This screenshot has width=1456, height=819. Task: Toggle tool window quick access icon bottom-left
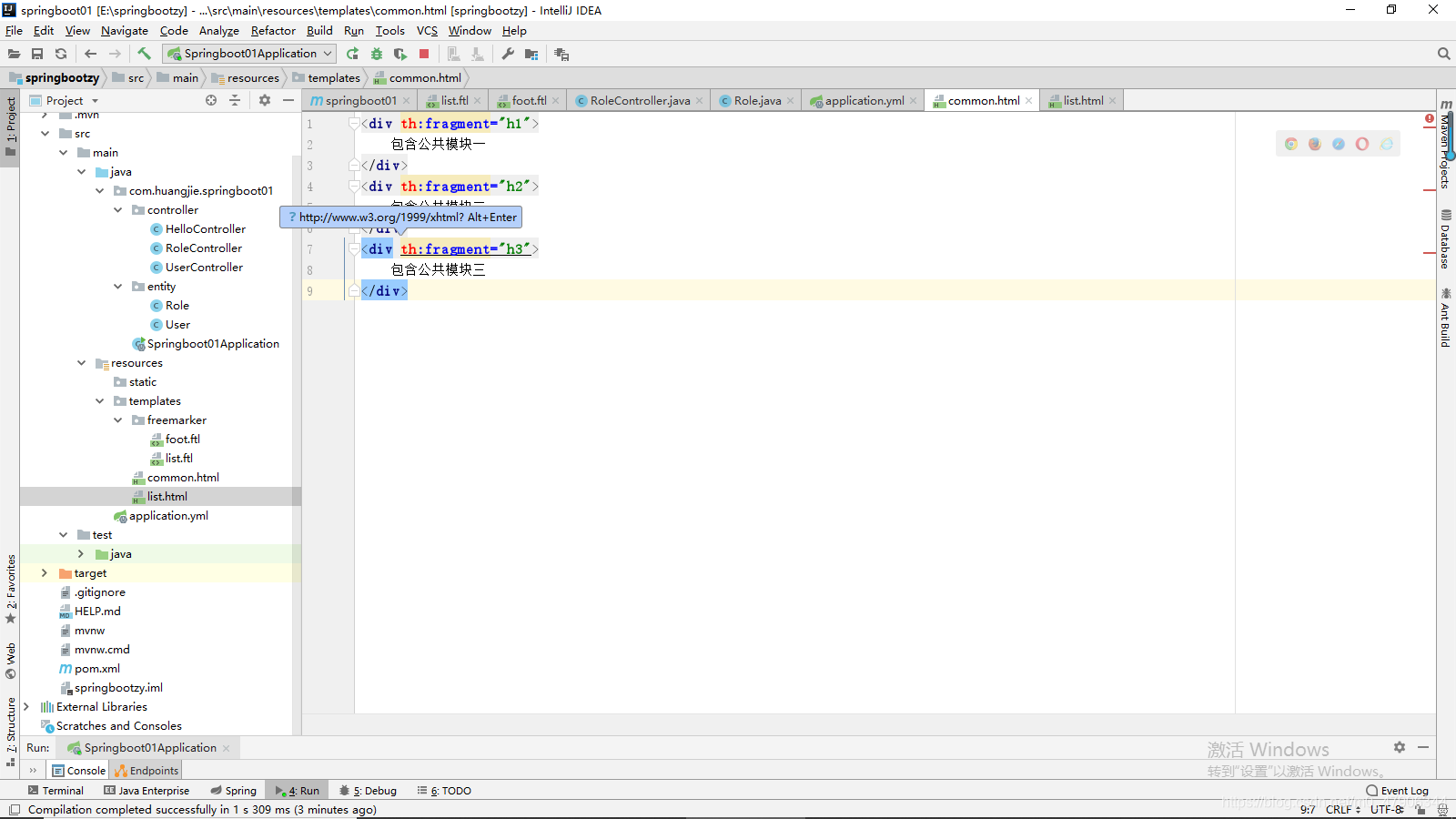click(14, 810)
